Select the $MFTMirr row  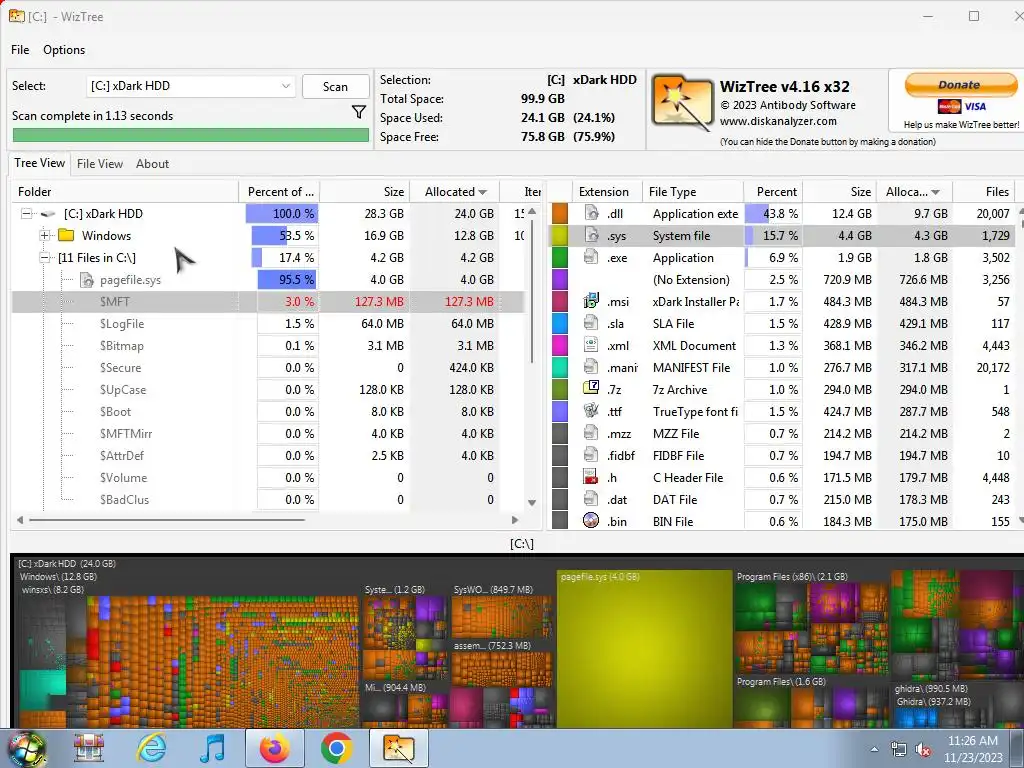click(268, 434)
